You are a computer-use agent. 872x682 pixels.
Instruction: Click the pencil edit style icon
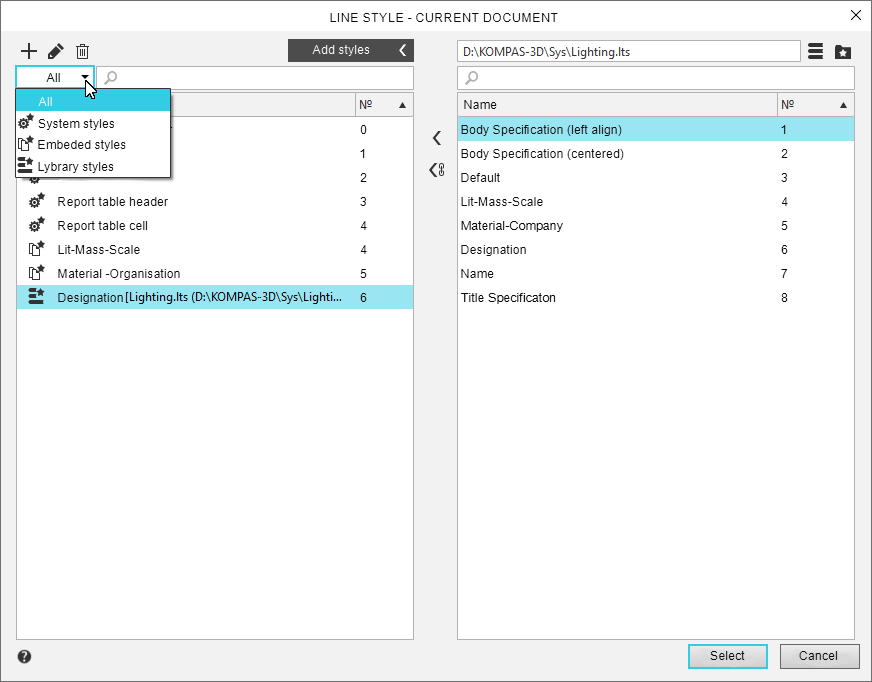coord(56,51)
